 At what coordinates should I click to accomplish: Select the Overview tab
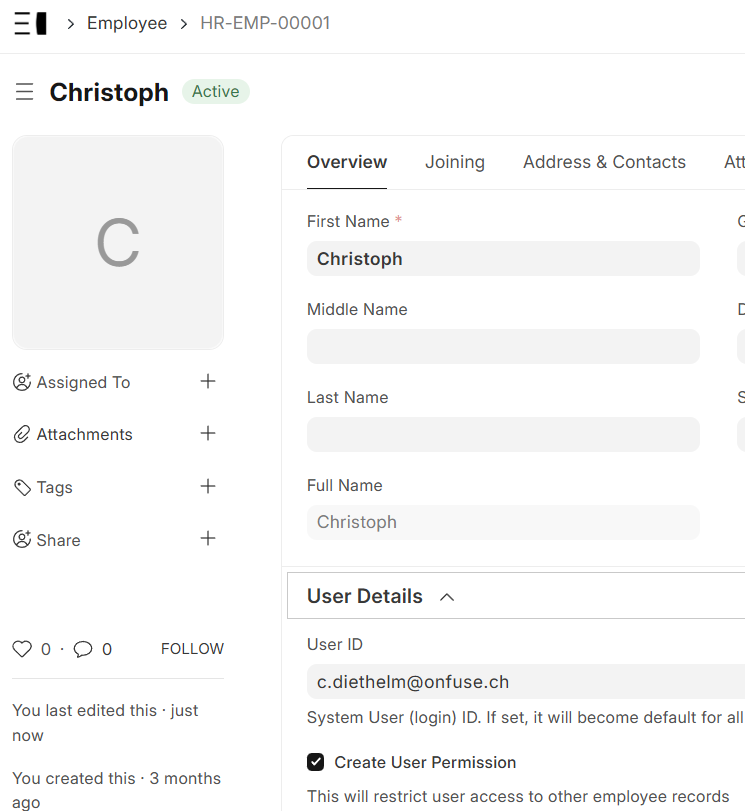347,162
